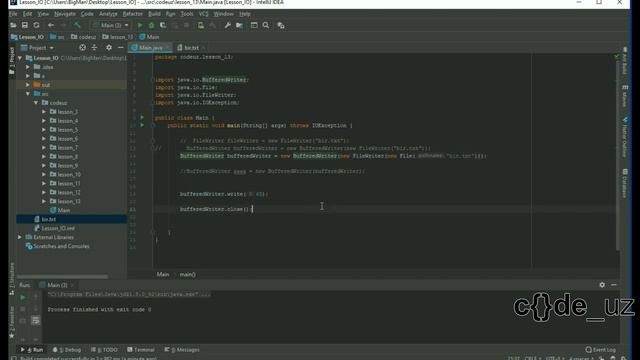640x360 pixels.
Task: Click the green Debug bug icon
Action: [x=151, y=25]
